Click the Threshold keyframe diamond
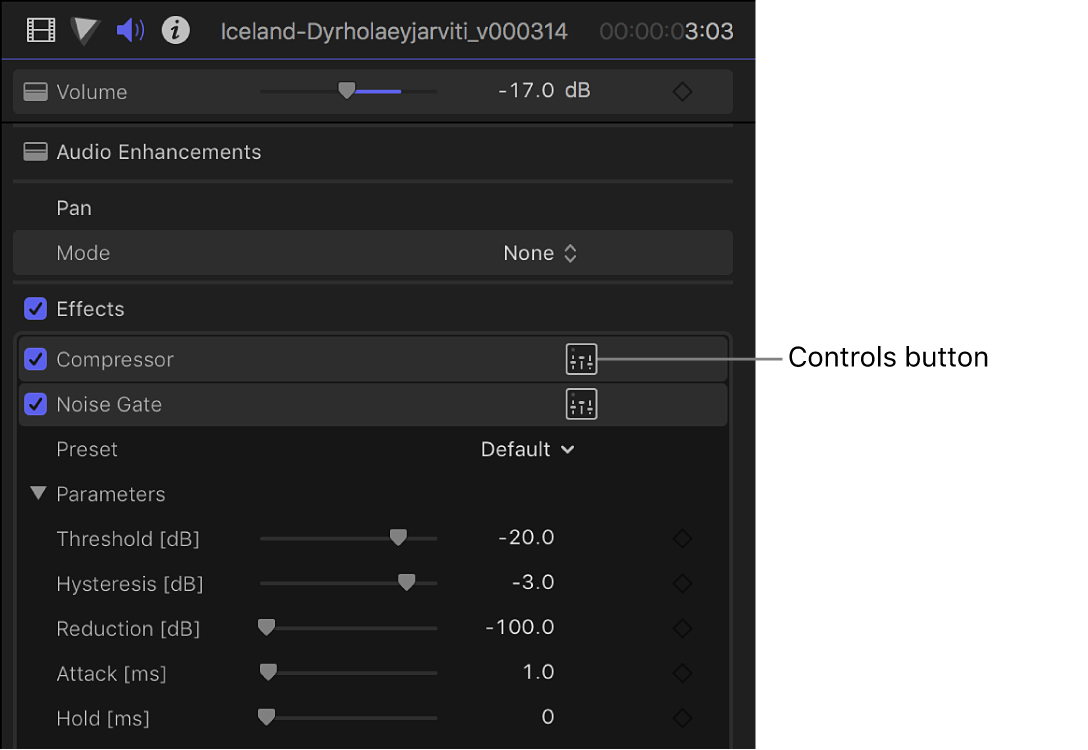 [682, 538]
